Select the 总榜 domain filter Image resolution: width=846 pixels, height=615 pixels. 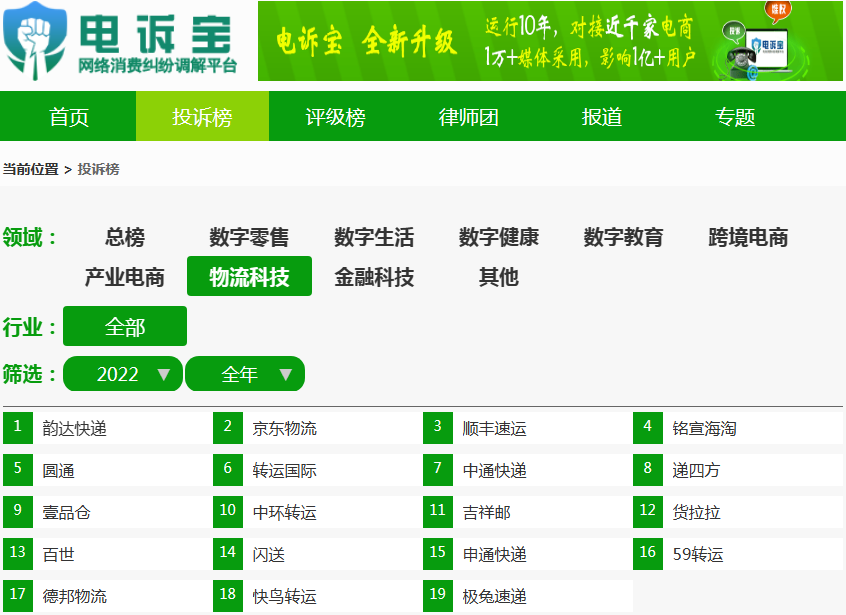(x=125, y=237)
